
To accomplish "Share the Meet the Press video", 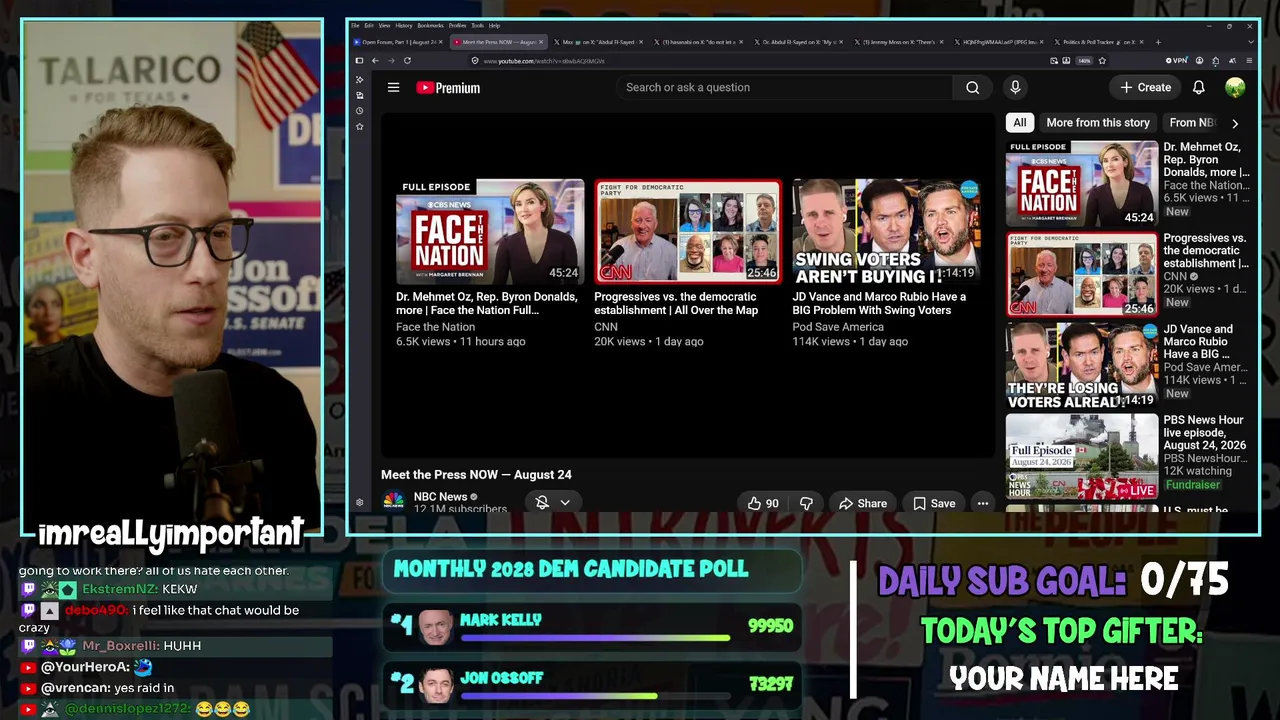I will click(x=863, y=504).
